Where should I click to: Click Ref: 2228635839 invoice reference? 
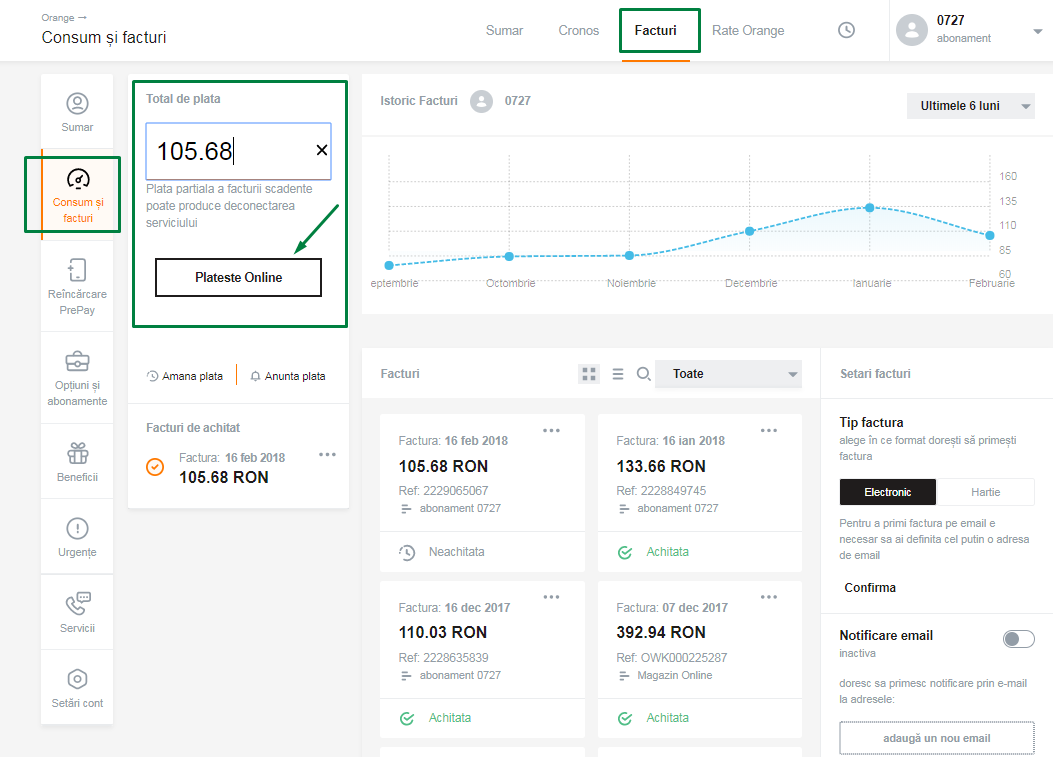[x=443, y=658]
